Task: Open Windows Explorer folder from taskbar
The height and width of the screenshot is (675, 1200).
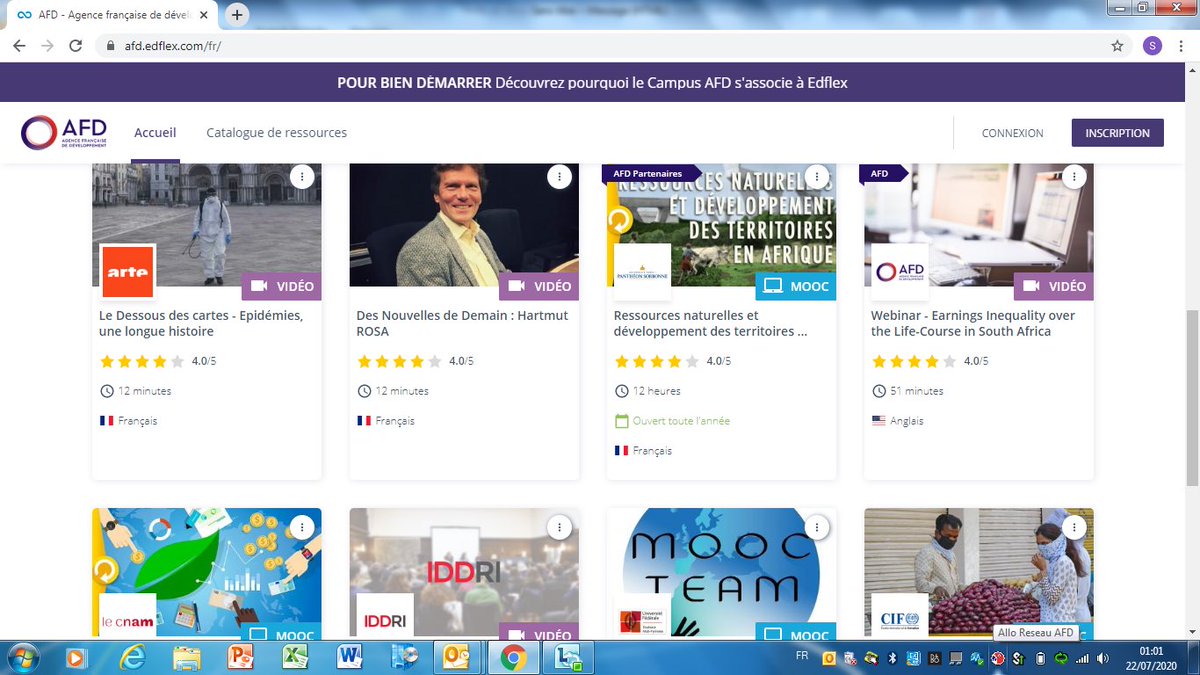Action: pyautogui.click(x=186, y=657)
